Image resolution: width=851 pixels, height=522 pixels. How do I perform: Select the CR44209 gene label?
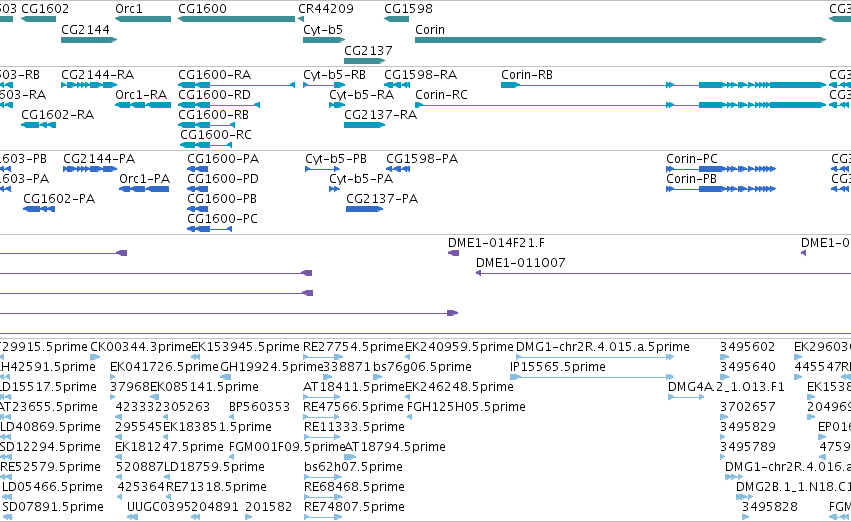point(326,9)
